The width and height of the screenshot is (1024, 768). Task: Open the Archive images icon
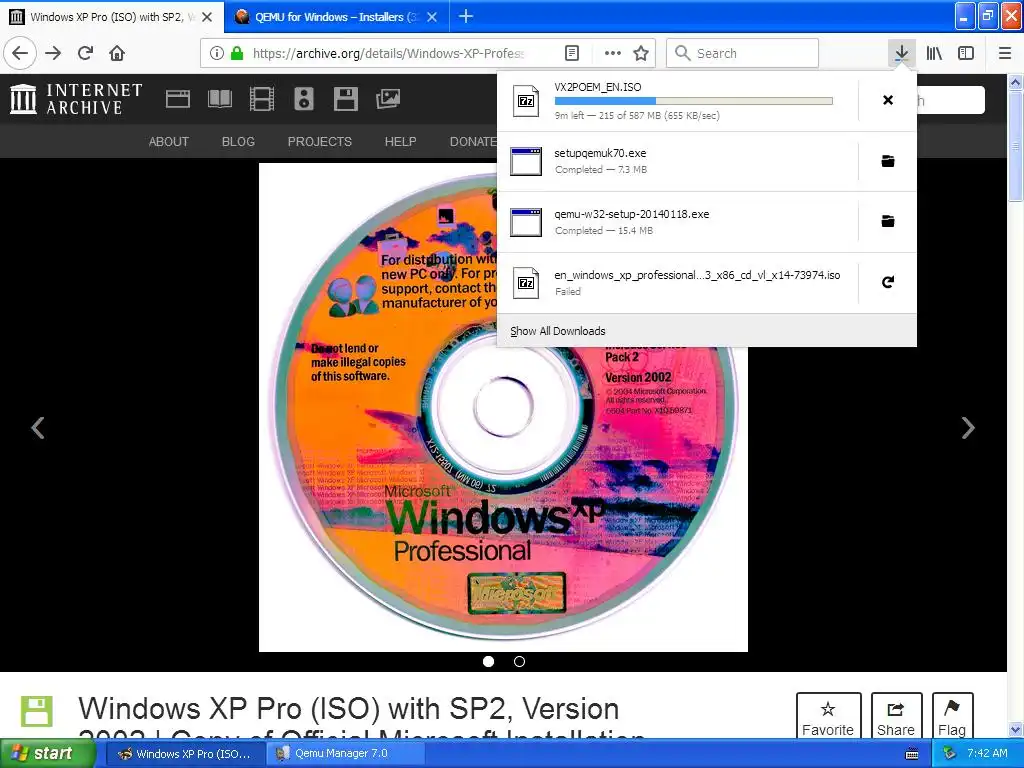coord(388,99)
